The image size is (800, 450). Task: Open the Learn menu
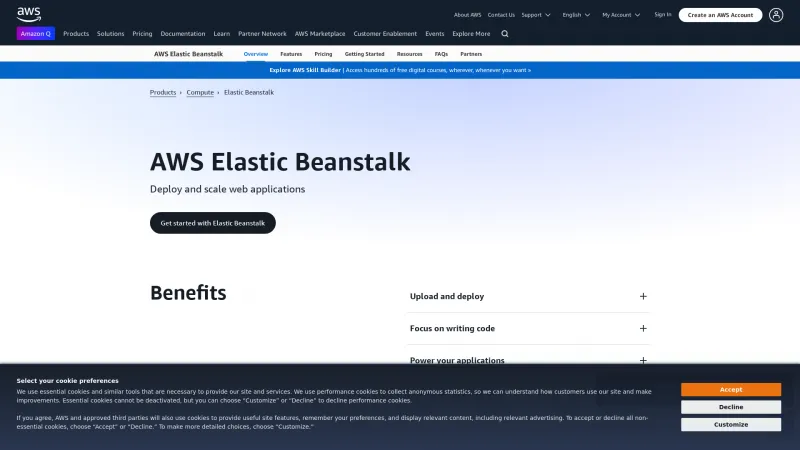tap(221, 34)
